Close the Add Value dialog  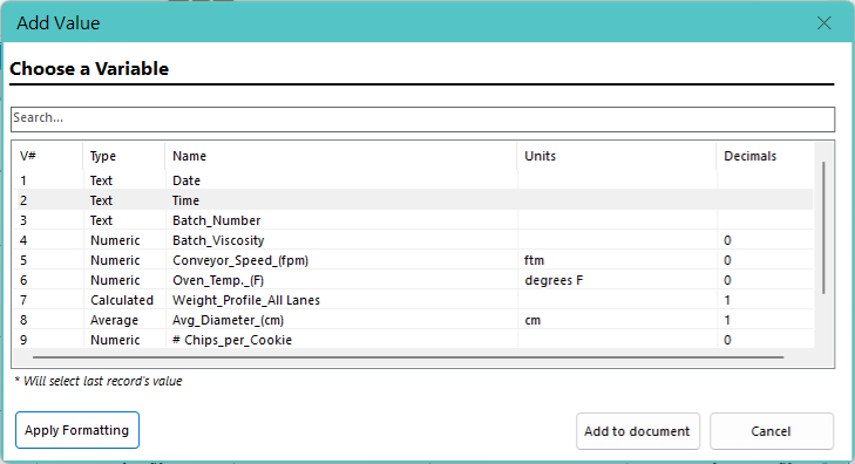click(x=824, y=23)
